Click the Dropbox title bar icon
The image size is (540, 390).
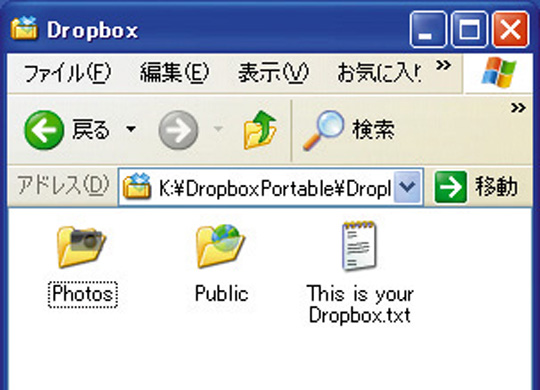point(24,28)
